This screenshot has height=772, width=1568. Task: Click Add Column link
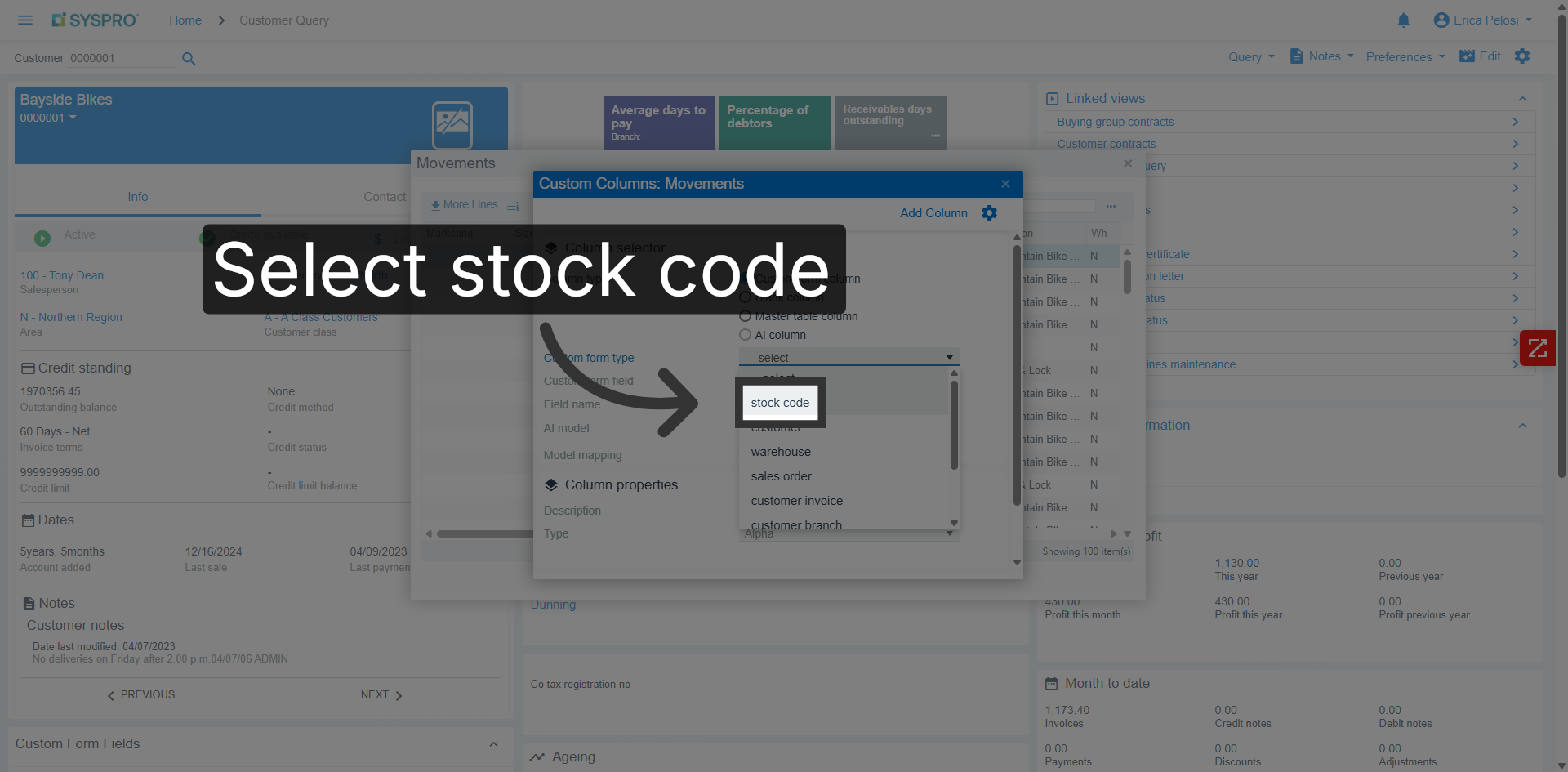[x=933, y=213]
